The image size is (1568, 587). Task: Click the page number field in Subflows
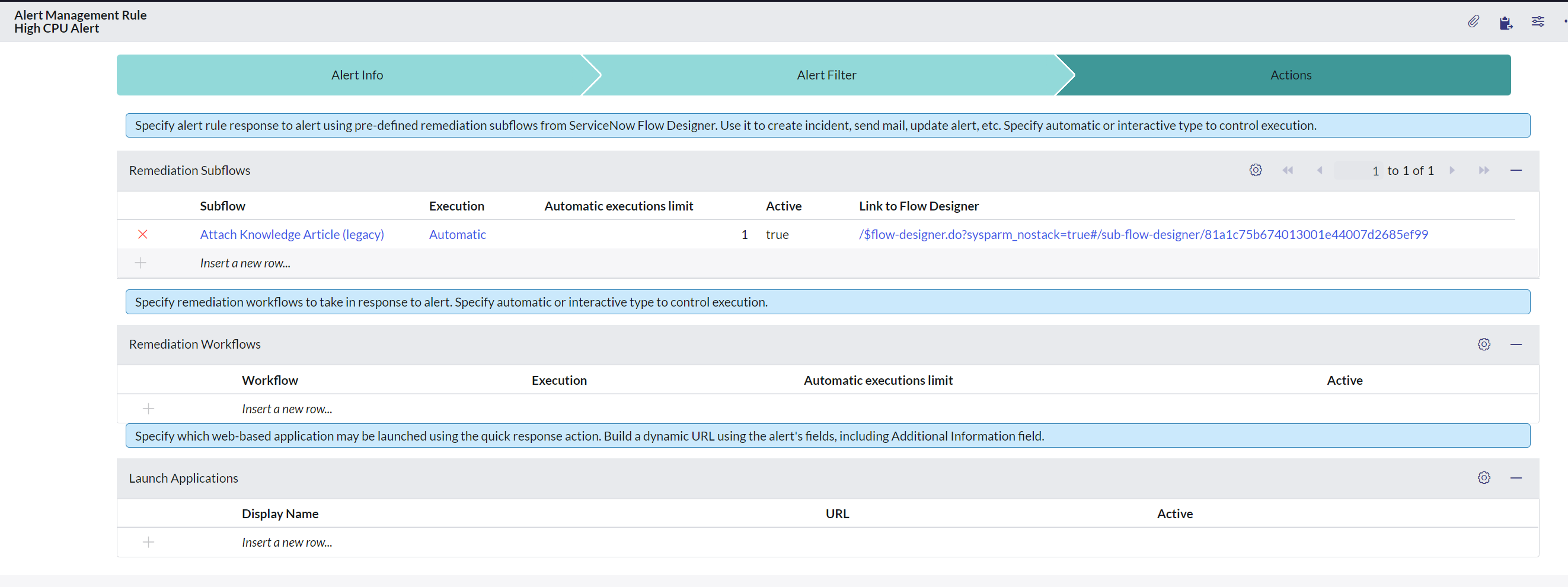[1358, 171]
